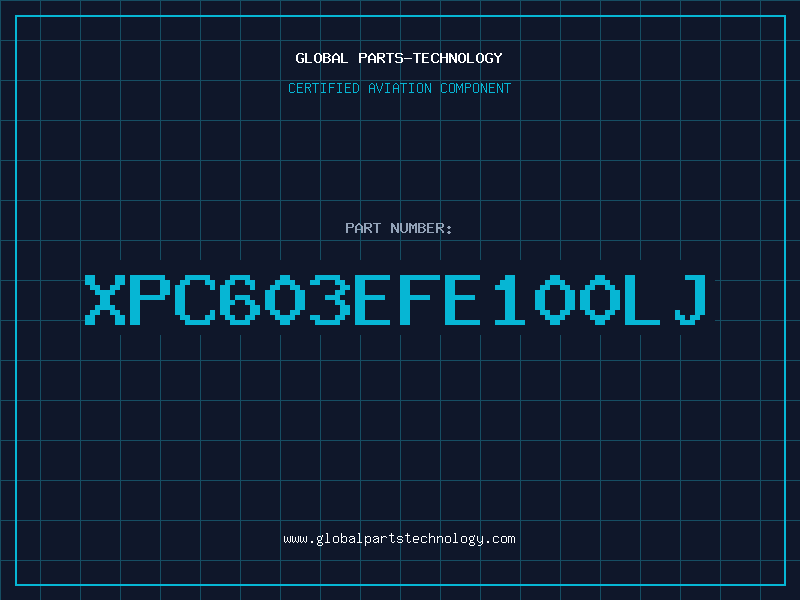Select the part number XPC603EFE100LJ
Screen dimensions: 800x600
point(395,300)
